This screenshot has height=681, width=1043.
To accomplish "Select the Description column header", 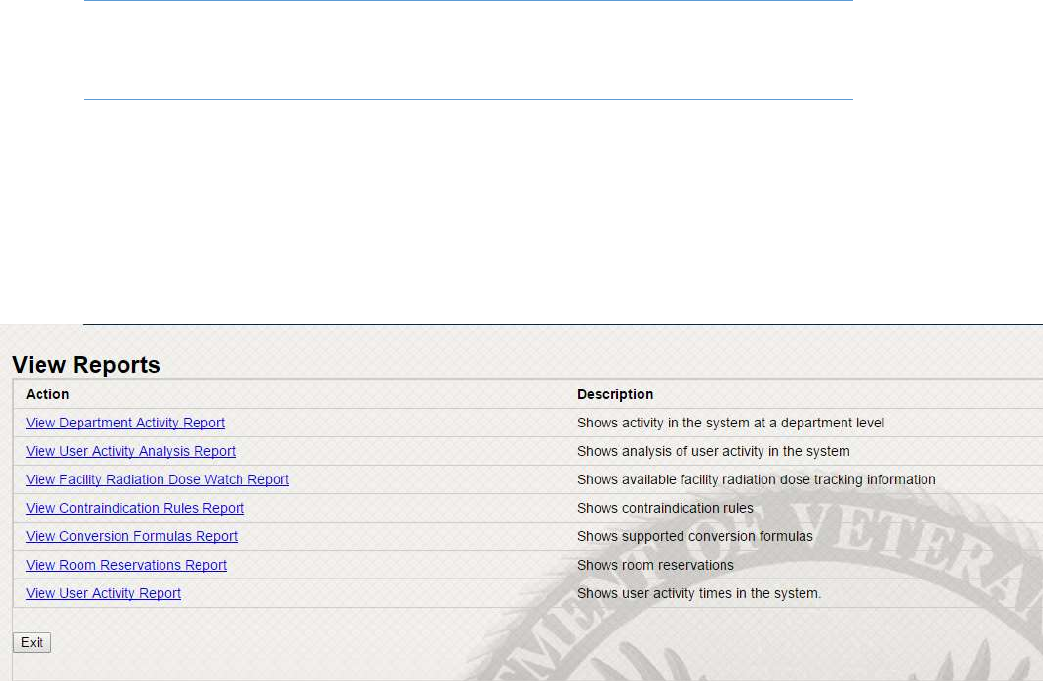I will (x=615, y=394).
